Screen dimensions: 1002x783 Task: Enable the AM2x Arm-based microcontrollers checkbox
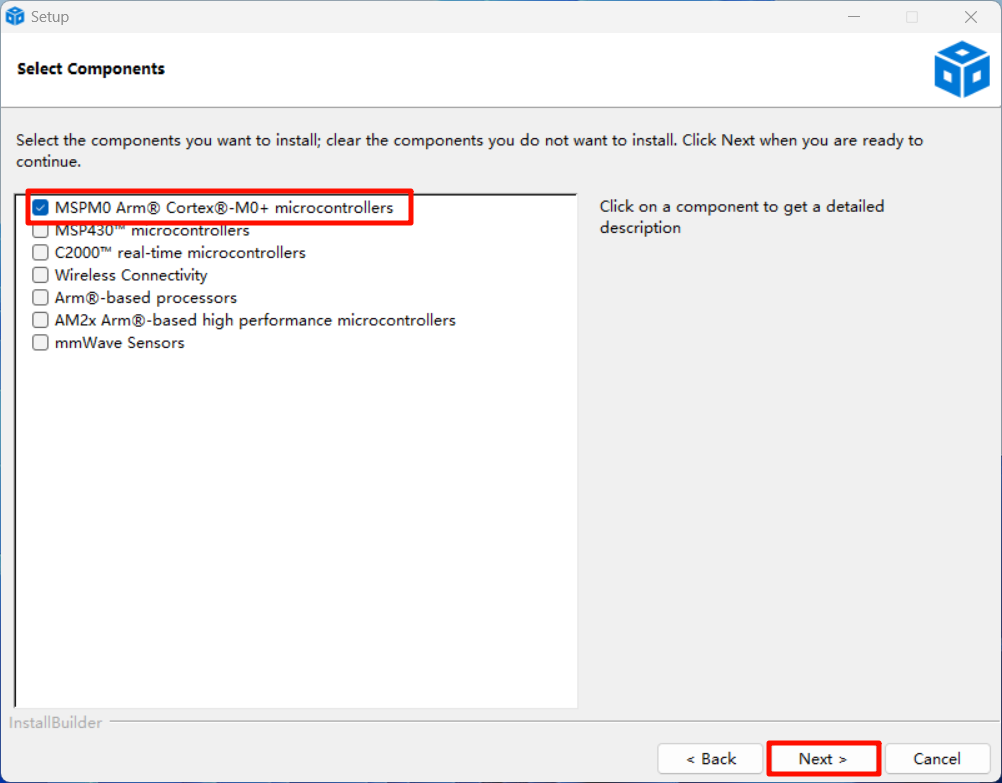pyautogui.click(x=40, y=320)
